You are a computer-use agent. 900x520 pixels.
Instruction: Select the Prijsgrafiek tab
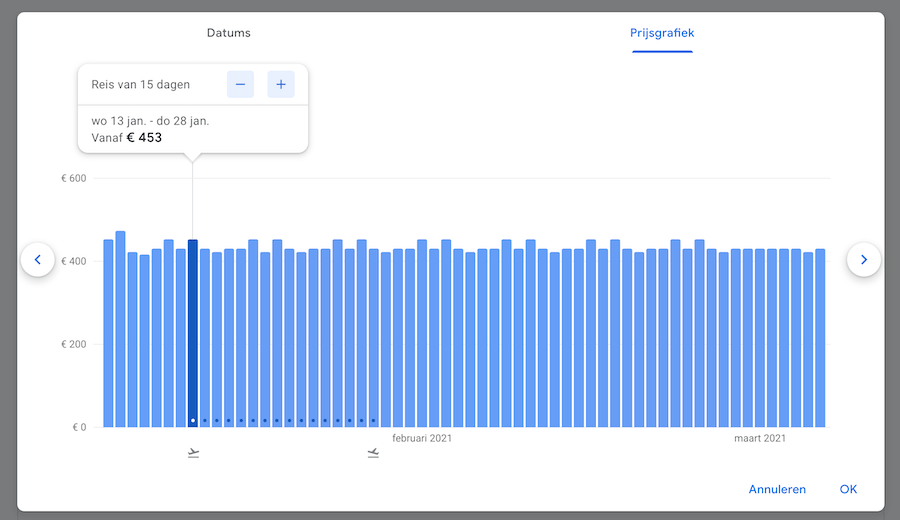click(662, 33)
